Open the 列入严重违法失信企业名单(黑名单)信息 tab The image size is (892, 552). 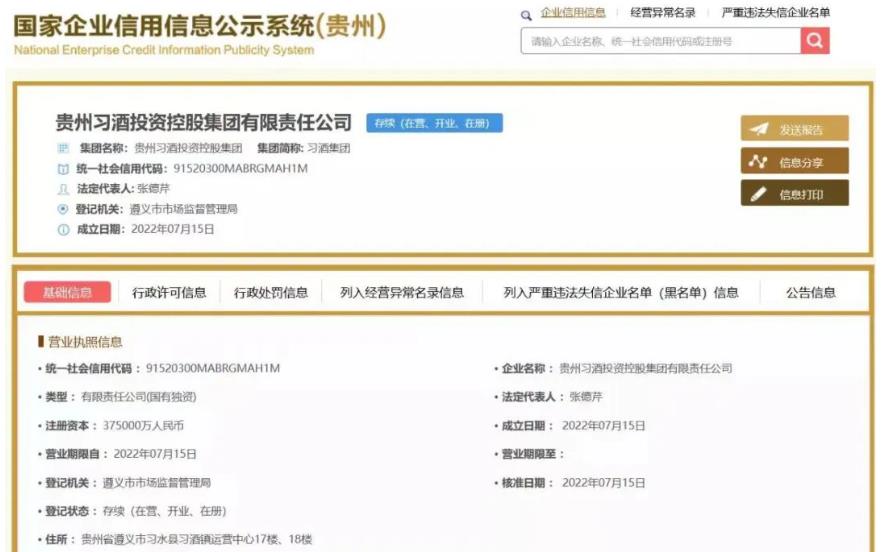pyautogui.click(x=620, y=293)
